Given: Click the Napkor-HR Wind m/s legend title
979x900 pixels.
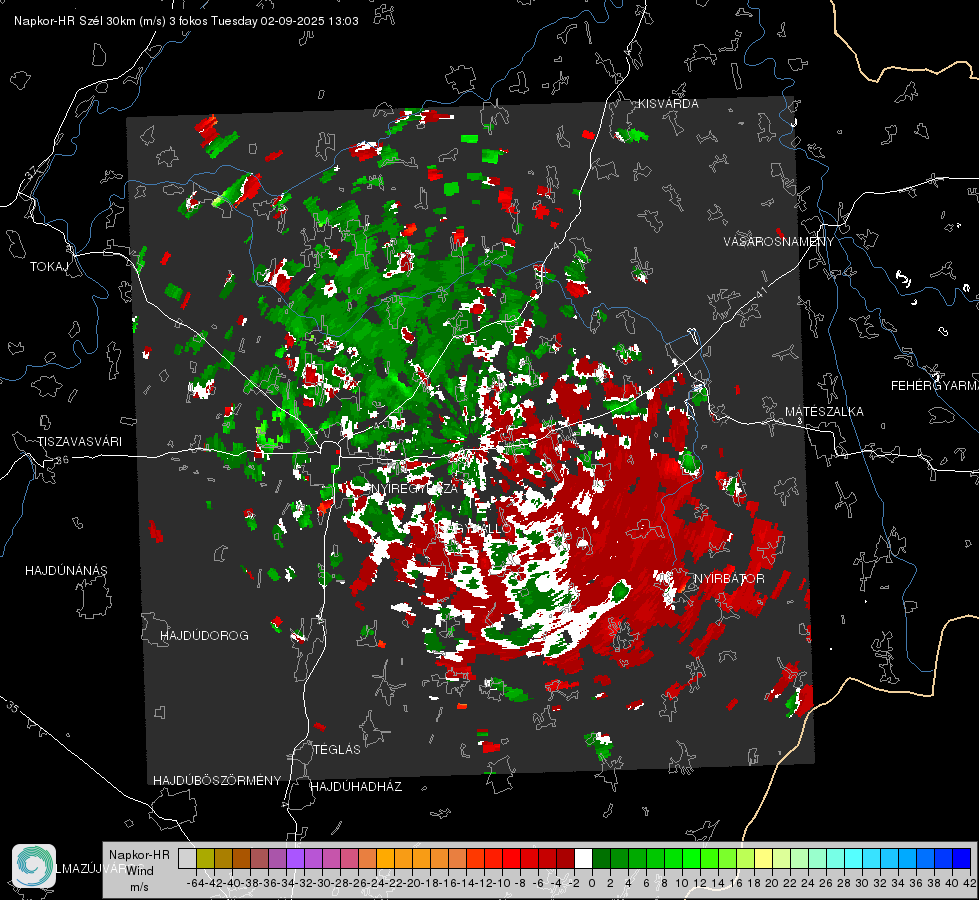Looking at the screenshot, I should [139, 871].
